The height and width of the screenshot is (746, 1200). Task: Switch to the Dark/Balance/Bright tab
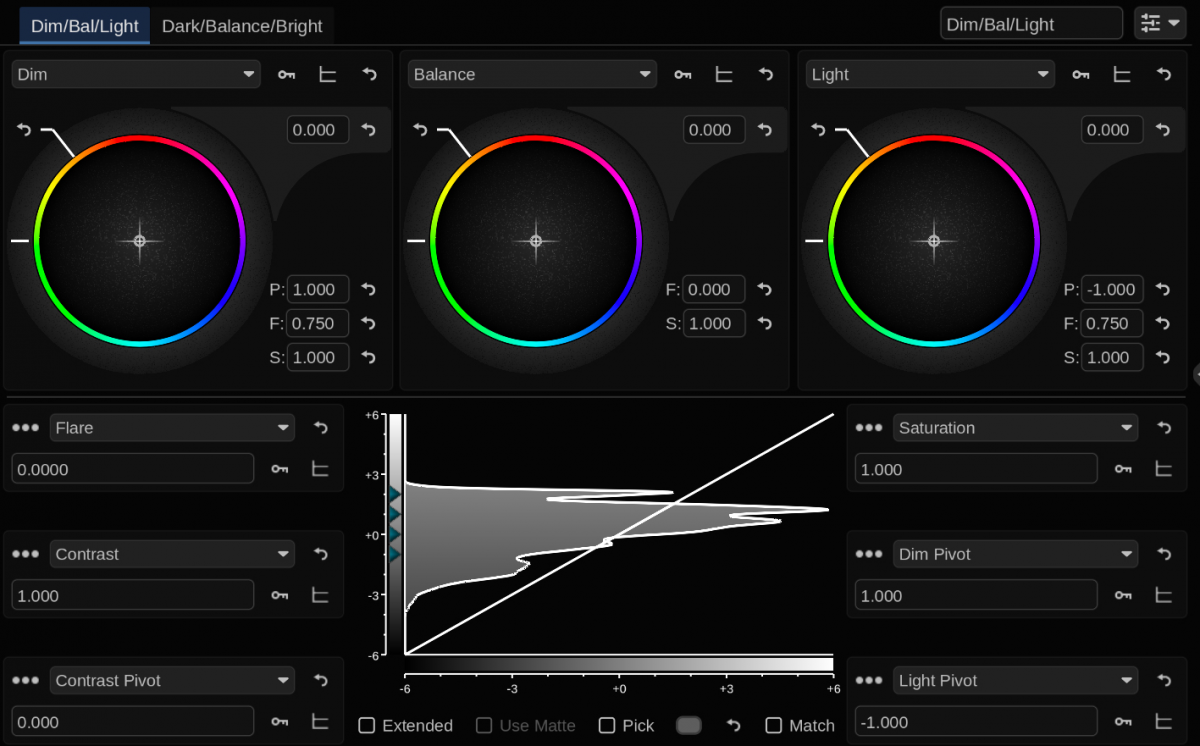(242, 26)
